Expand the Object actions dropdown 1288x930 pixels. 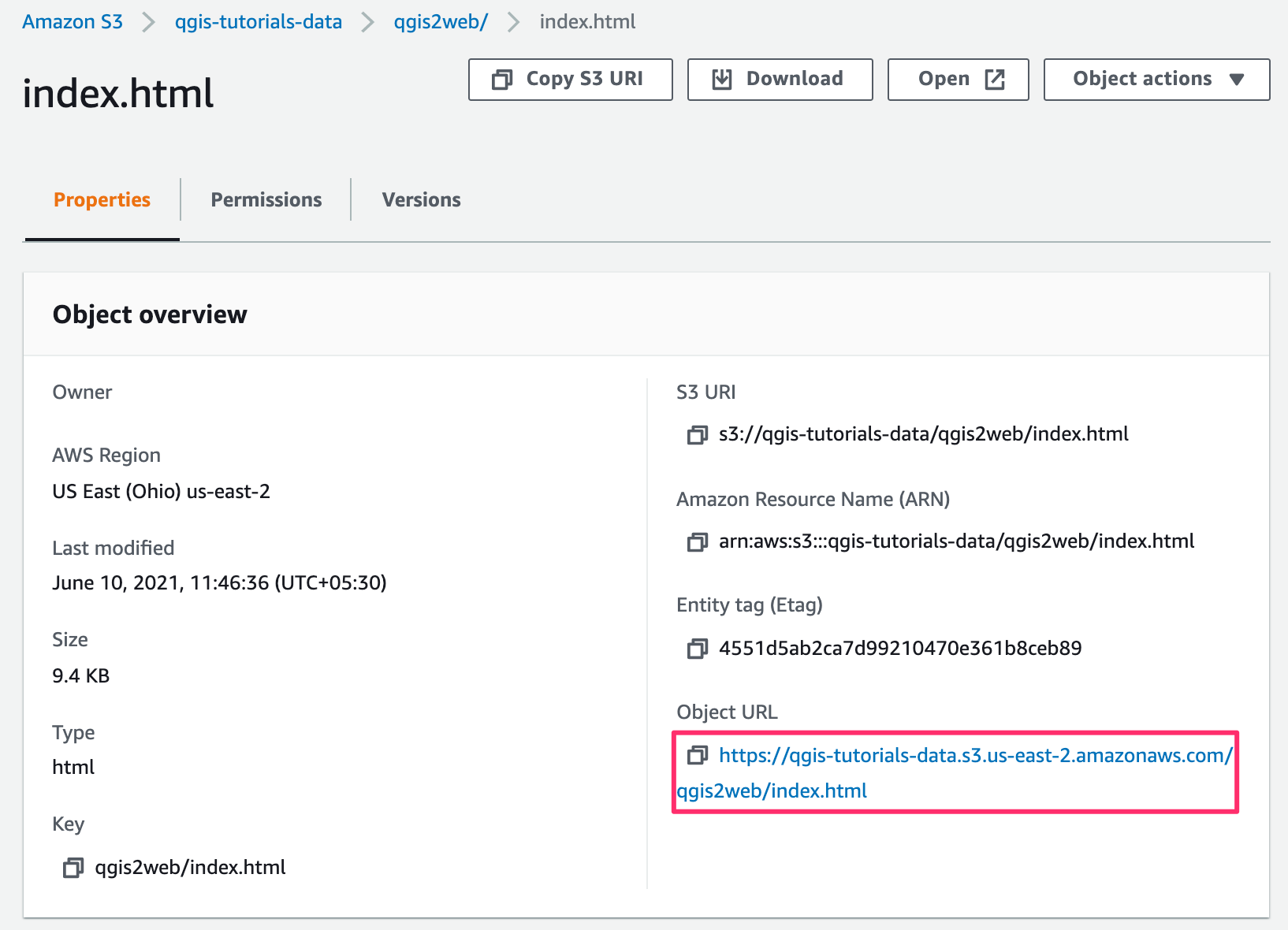point(1156,80)
